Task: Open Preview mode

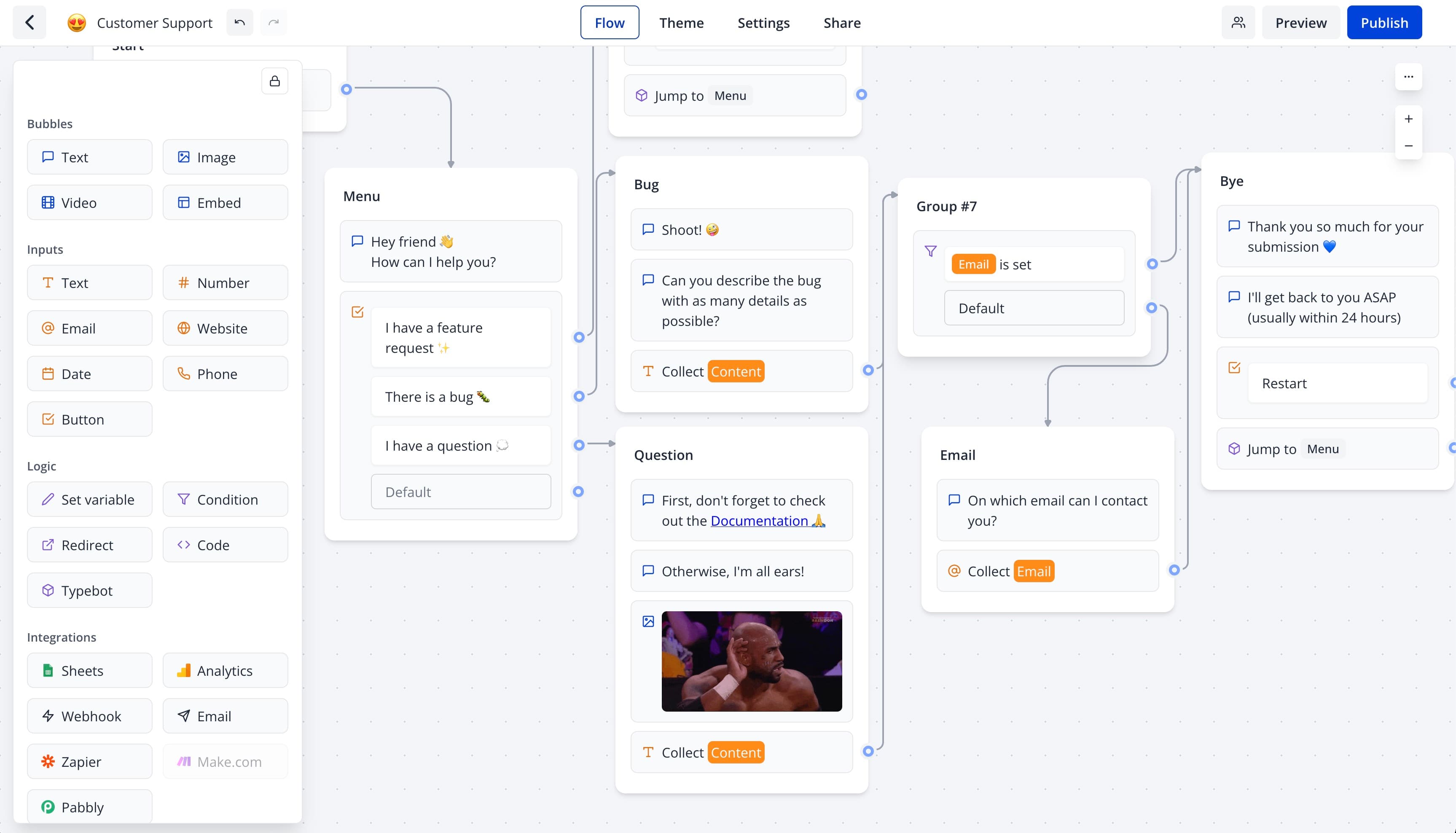Action: point(1300,22)
